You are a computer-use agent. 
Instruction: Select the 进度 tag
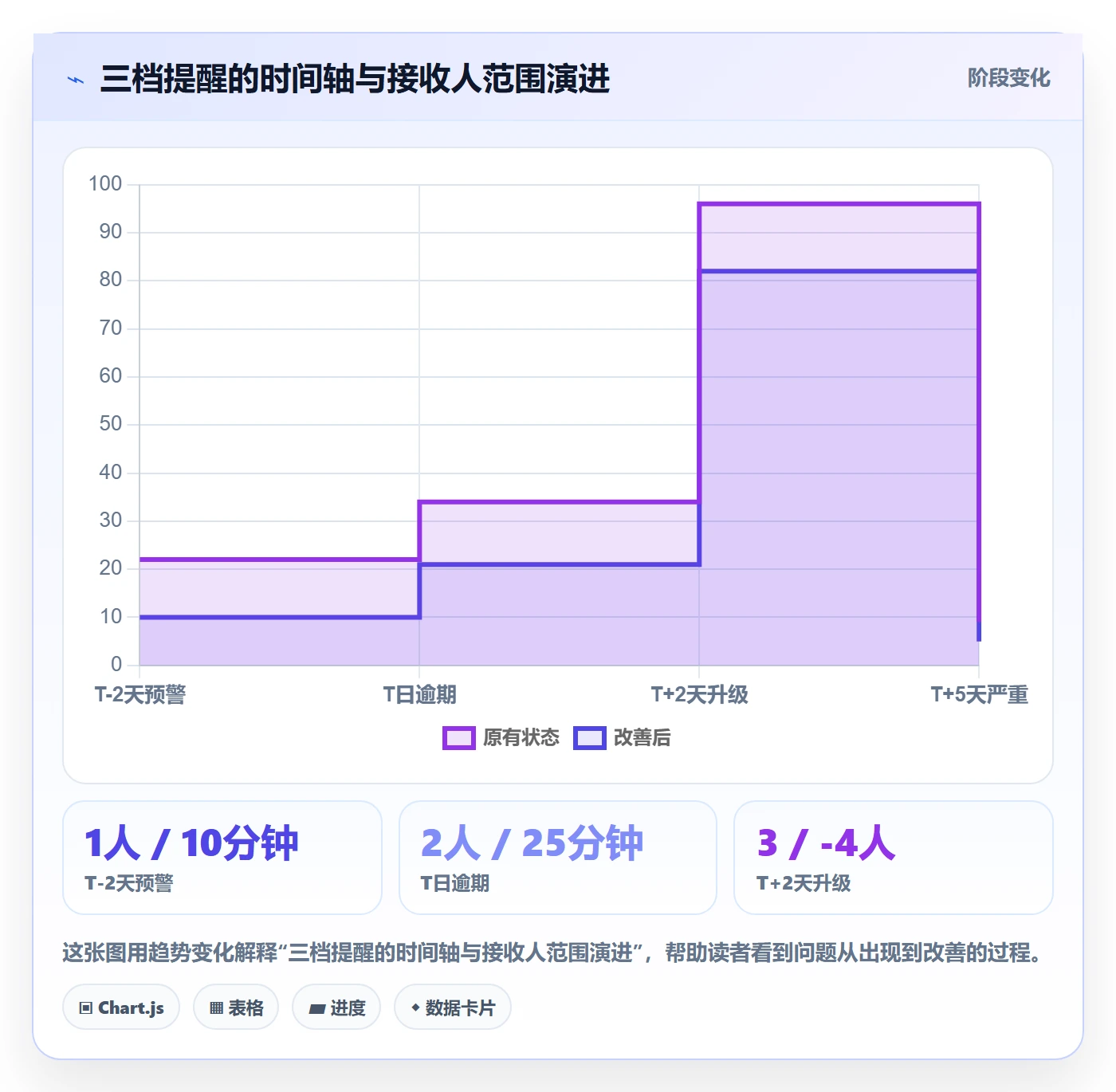pos(336,1008)
